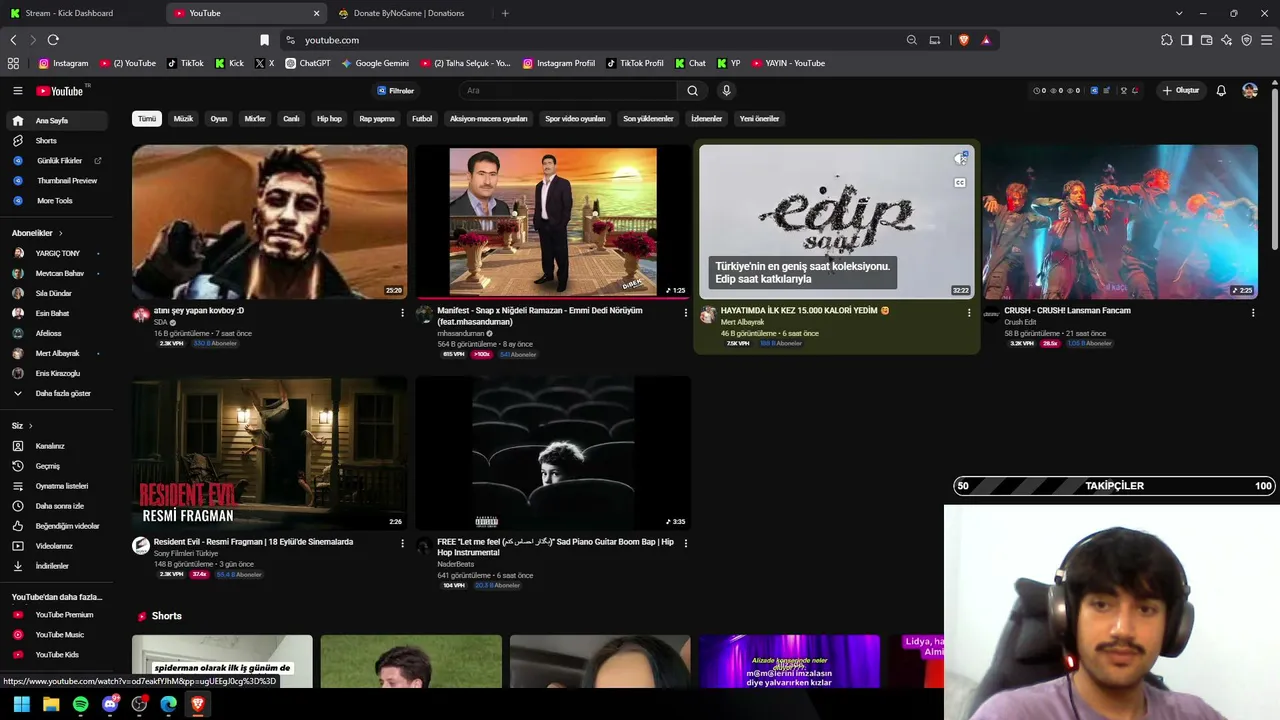
Task: Open browser extensions puzzle icon
Action: [1167, 40]
